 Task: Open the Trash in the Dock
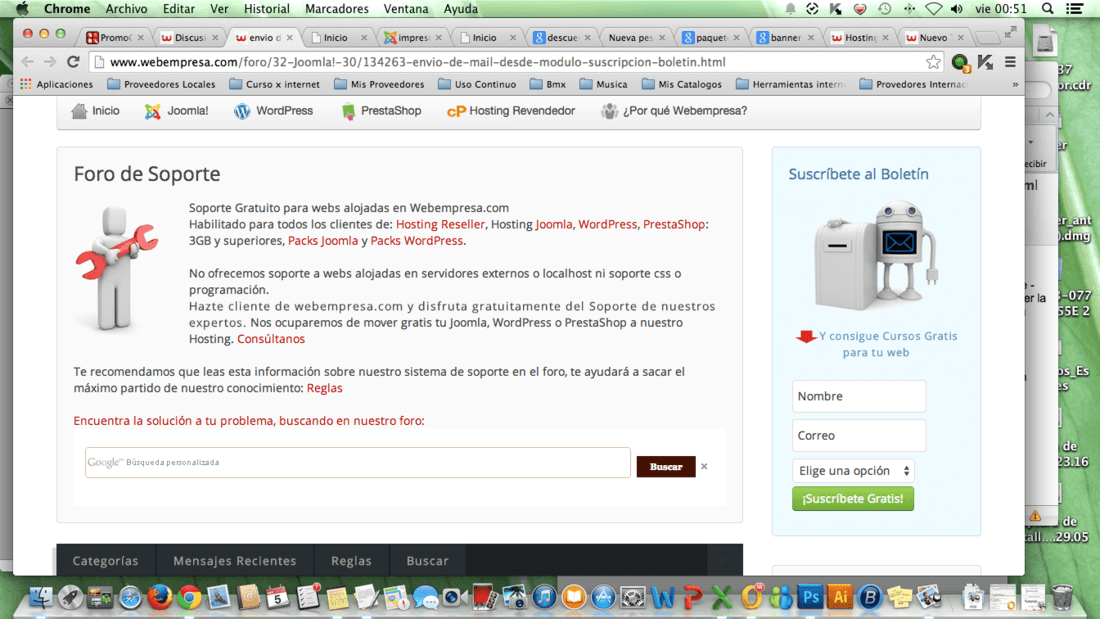tap(1062, 597)
